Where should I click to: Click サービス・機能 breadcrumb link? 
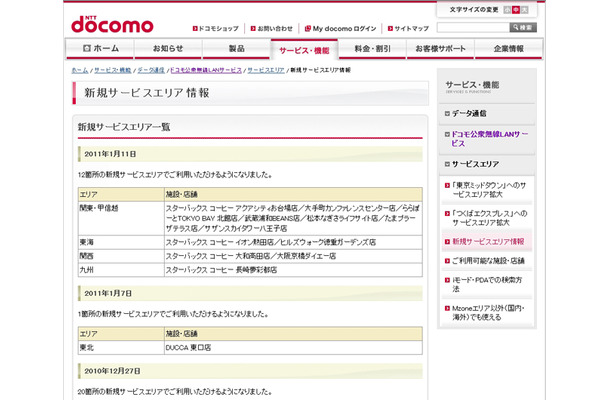point(113,70)
